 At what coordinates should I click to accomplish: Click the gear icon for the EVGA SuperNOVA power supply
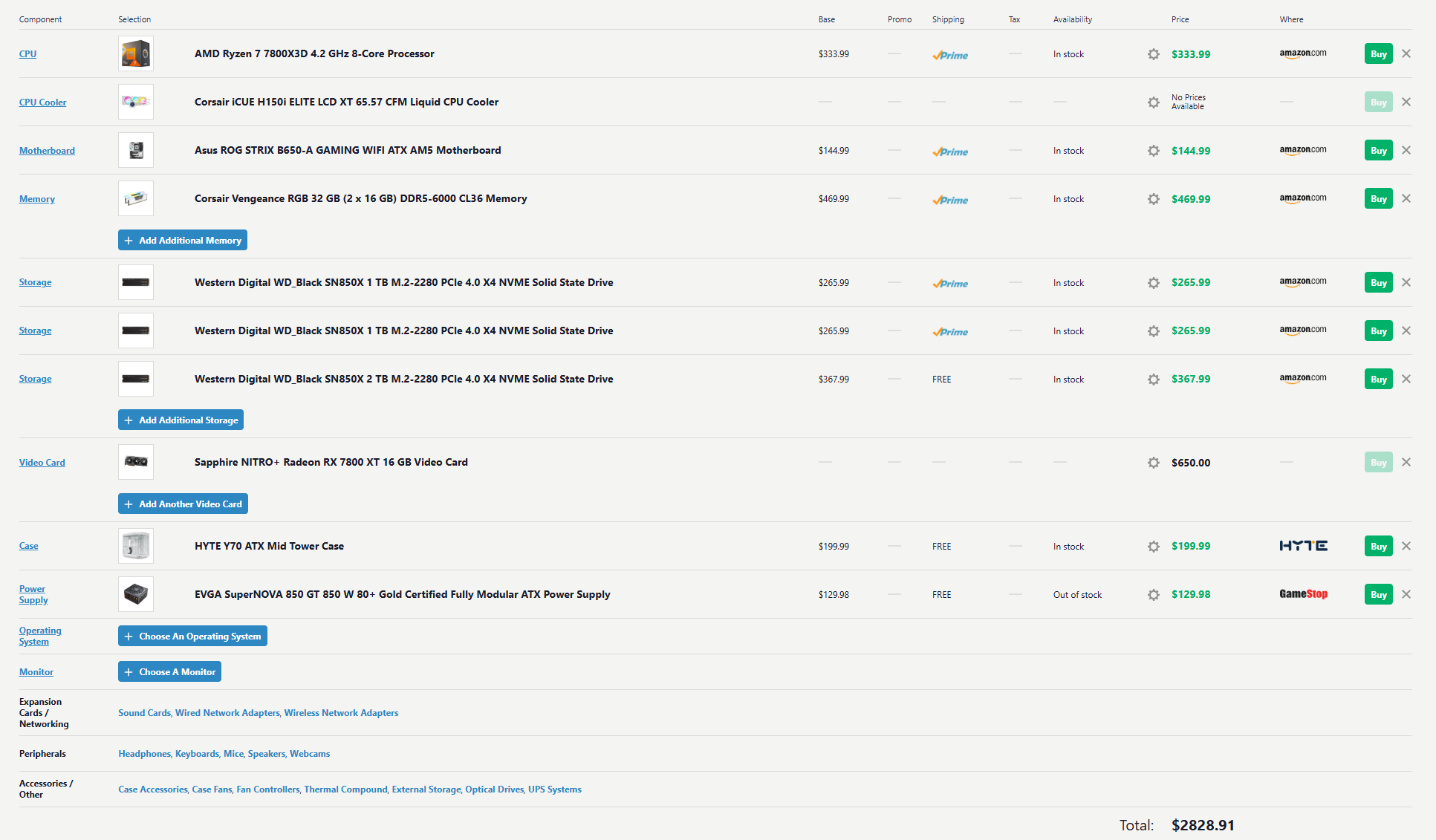[x=1153, y=595]
